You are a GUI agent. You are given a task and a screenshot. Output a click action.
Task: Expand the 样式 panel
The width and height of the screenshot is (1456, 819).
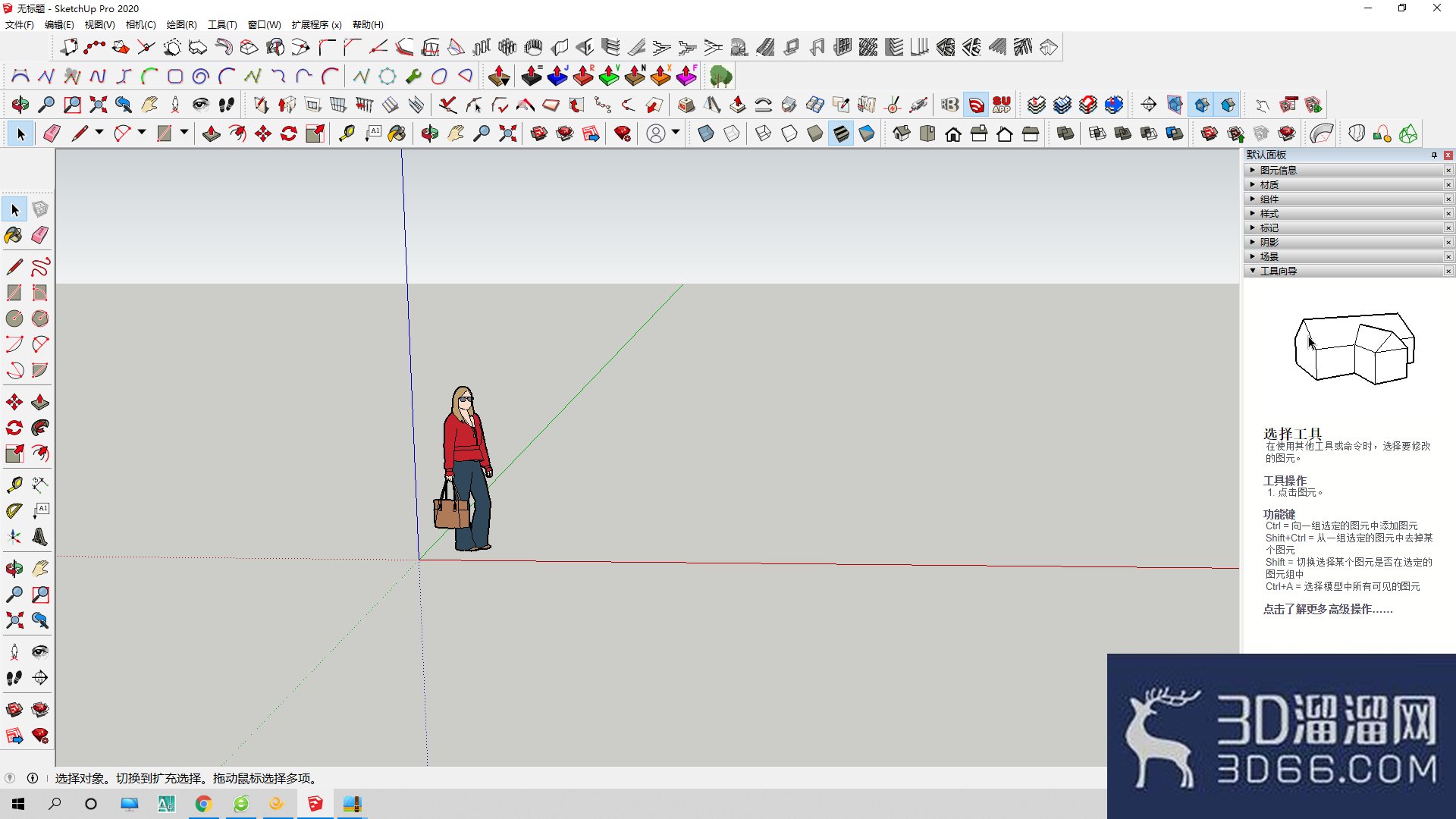[x=1344, y=213]
